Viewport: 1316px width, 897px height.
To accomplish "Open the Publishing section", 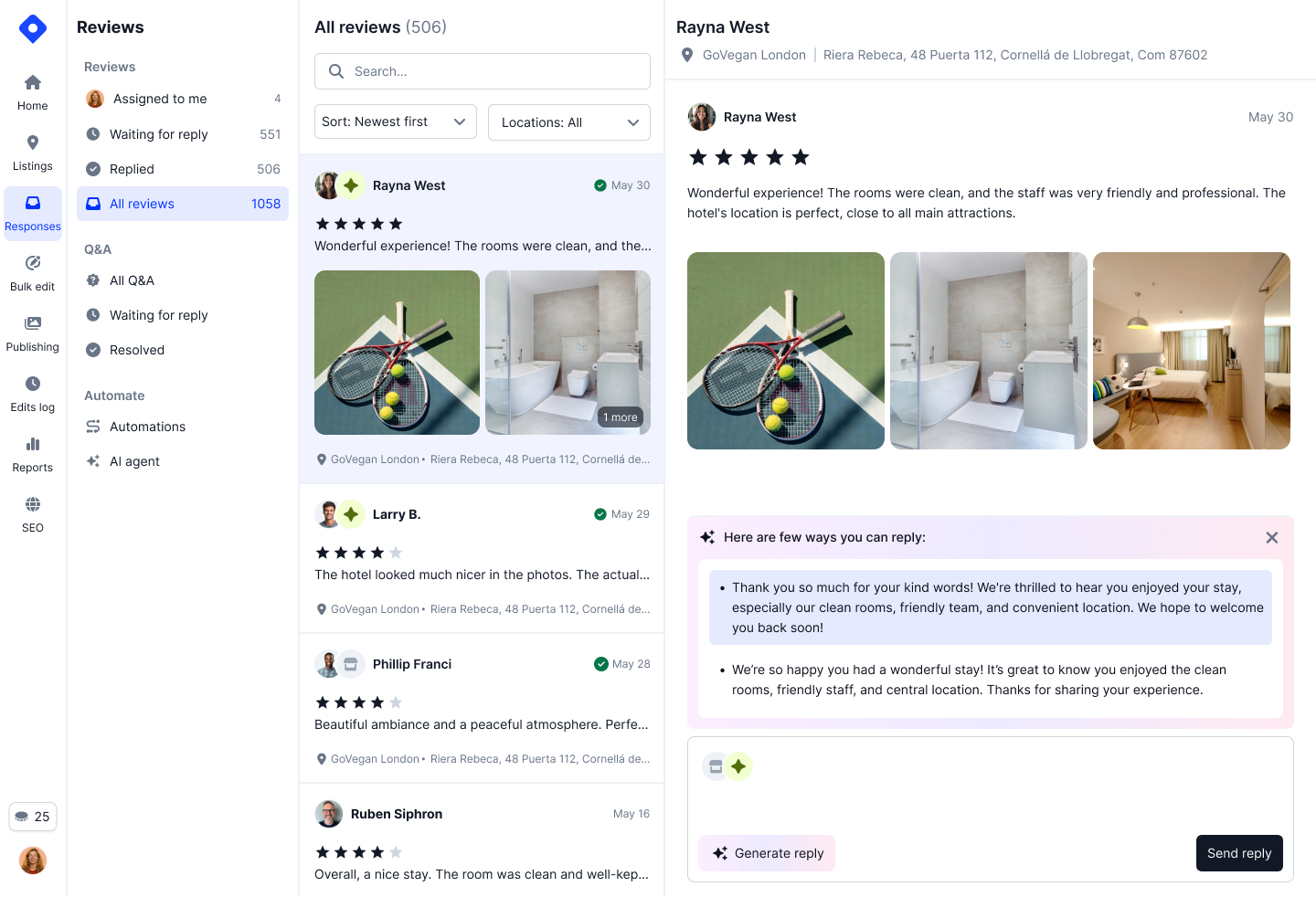I will tap(33, 334).
